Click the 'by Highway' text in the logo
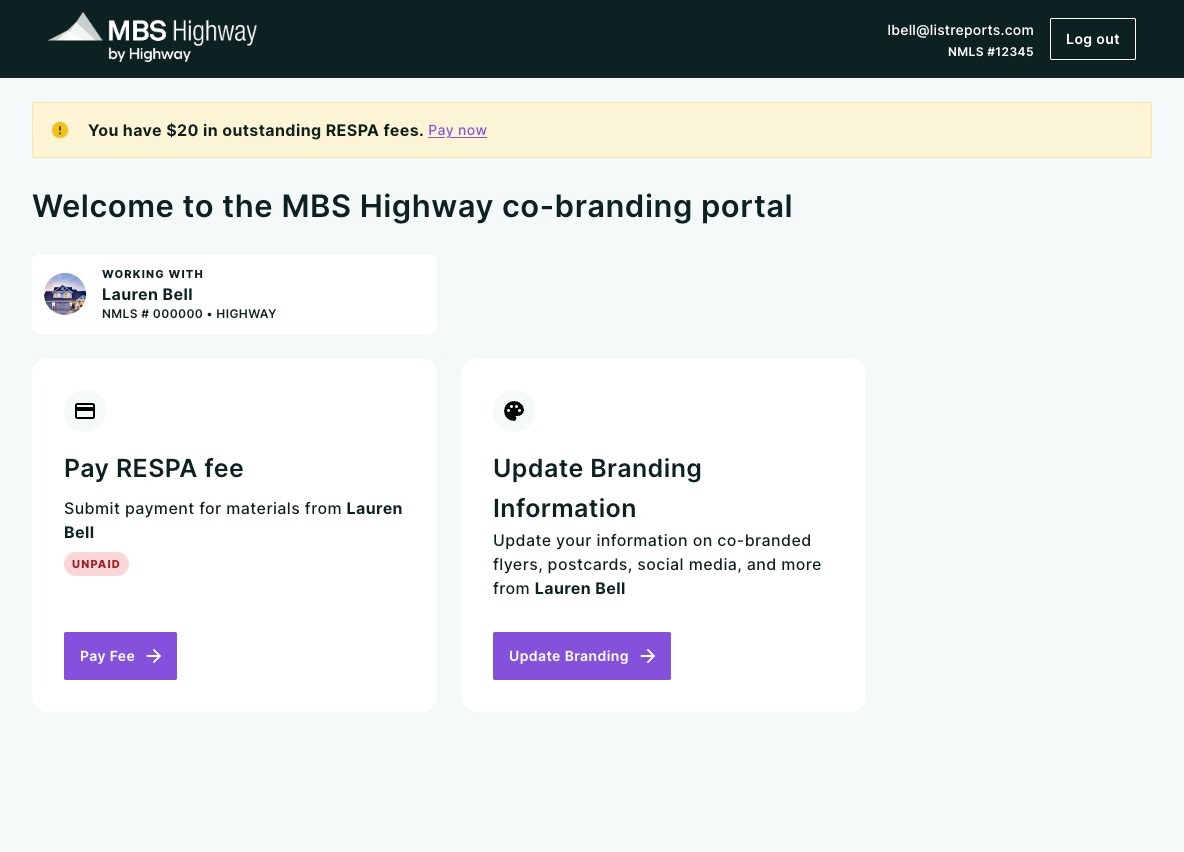Screen dimensions: 1184x852 click(x=150, y=54)
